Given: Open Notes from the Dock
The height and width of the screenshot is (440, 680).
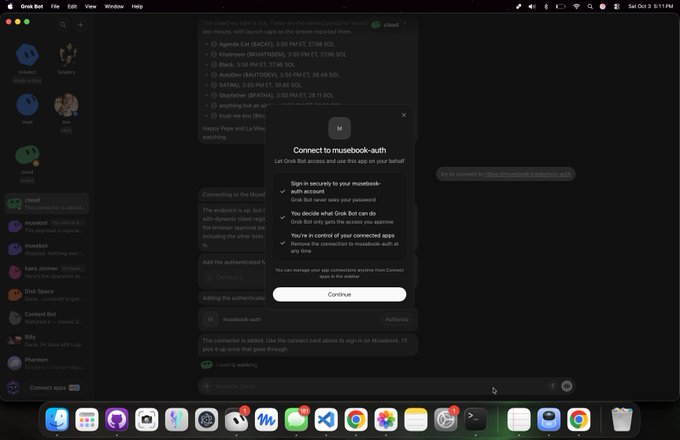Looking at the screenshot, I should coord(416,420).
